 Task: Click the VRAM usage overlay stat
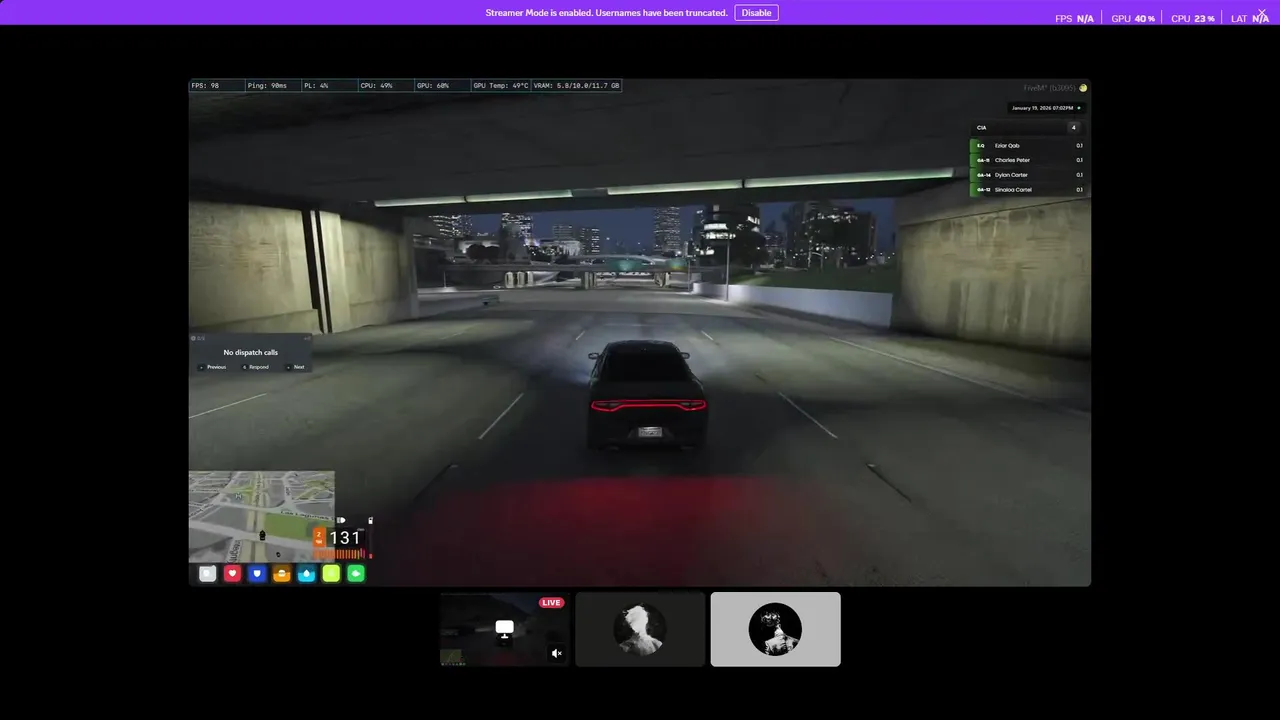pos(577,86)
